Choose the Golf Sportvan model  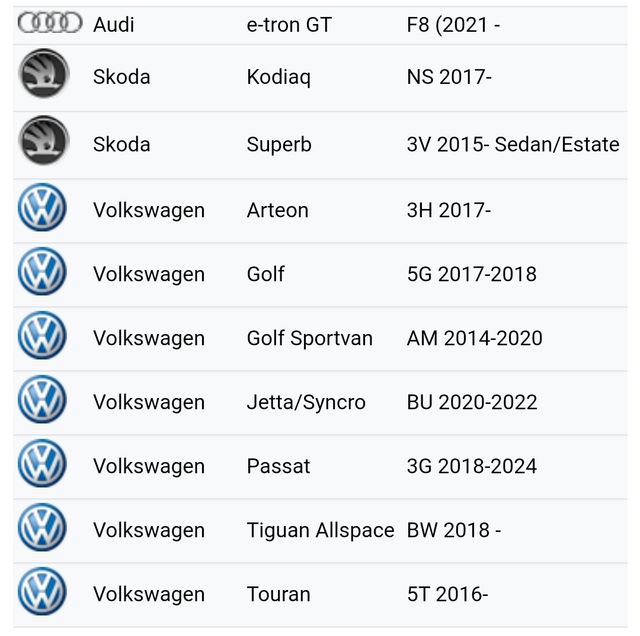309,338
